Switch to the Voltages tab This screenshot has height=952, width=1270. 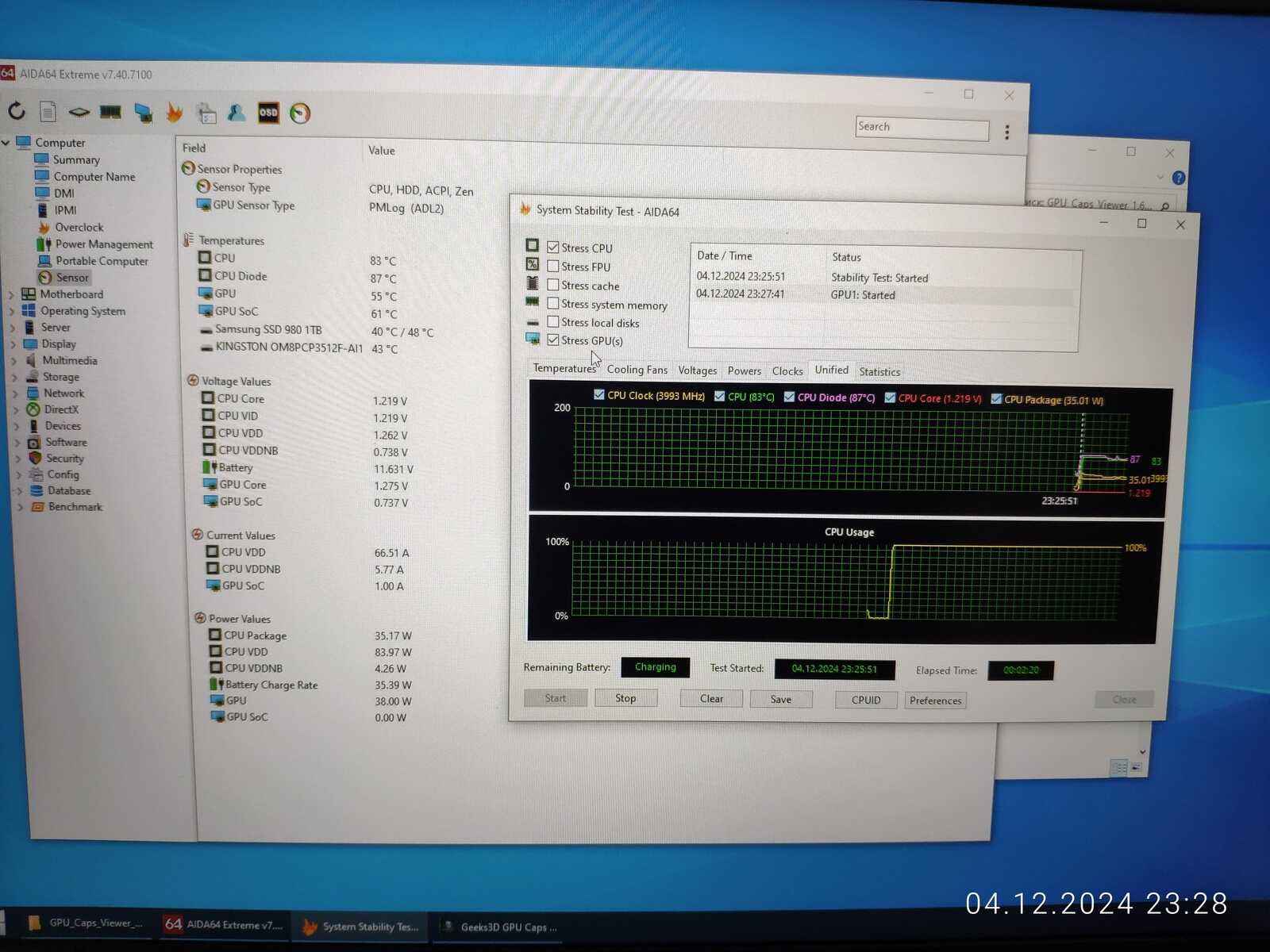tap(697, 370)
